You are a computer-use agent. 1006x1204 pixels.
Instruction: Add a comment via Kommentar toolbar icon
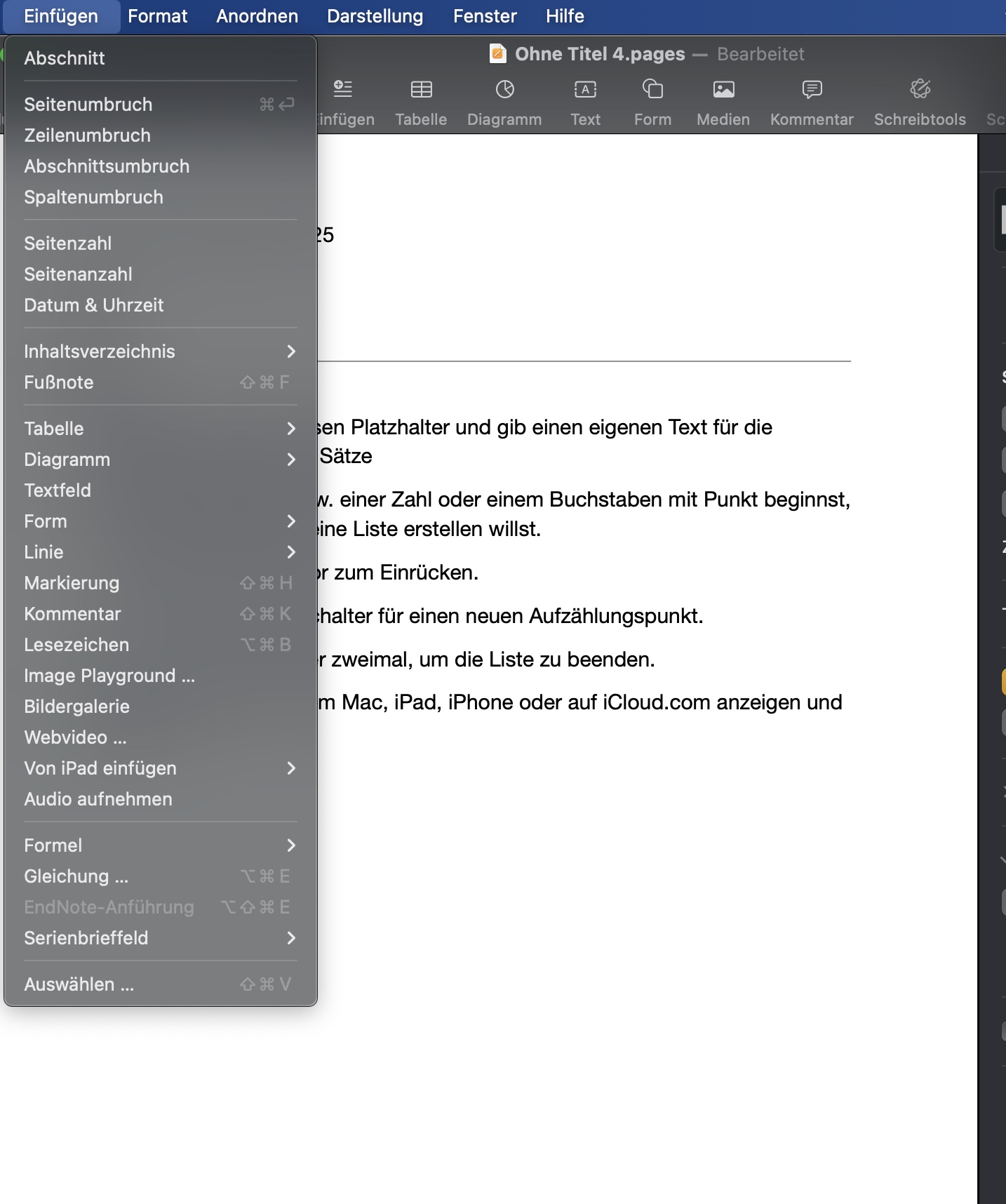tap(812, 90)
